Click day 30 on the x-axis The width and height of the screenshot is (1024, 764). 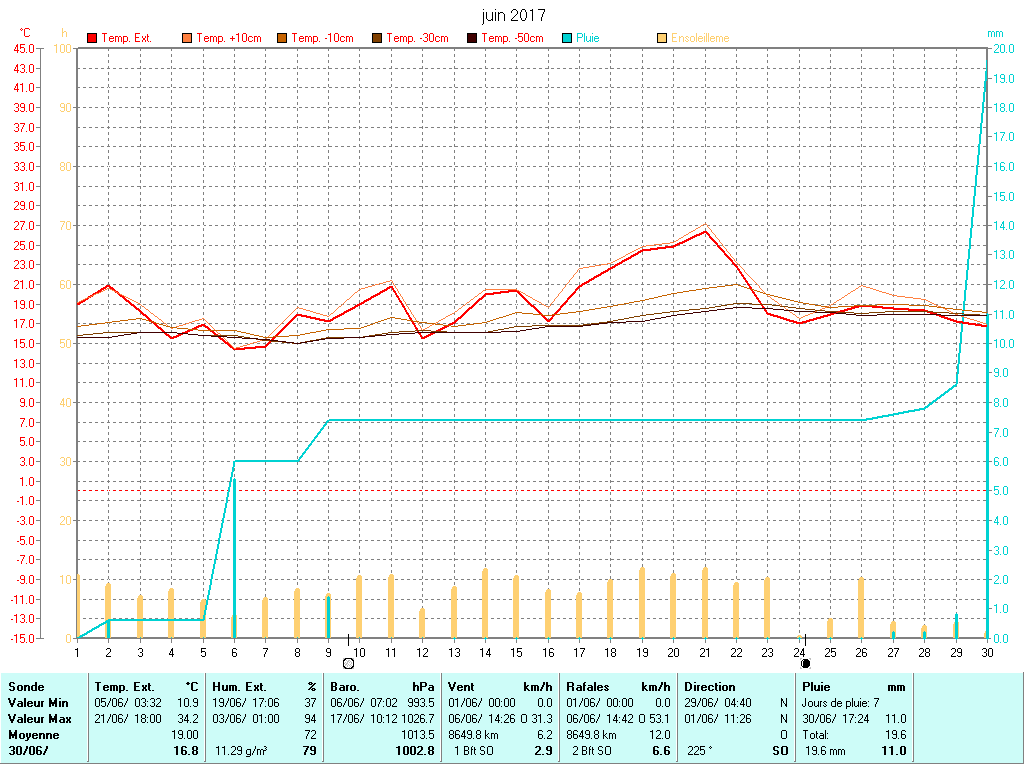pos(987,652)
